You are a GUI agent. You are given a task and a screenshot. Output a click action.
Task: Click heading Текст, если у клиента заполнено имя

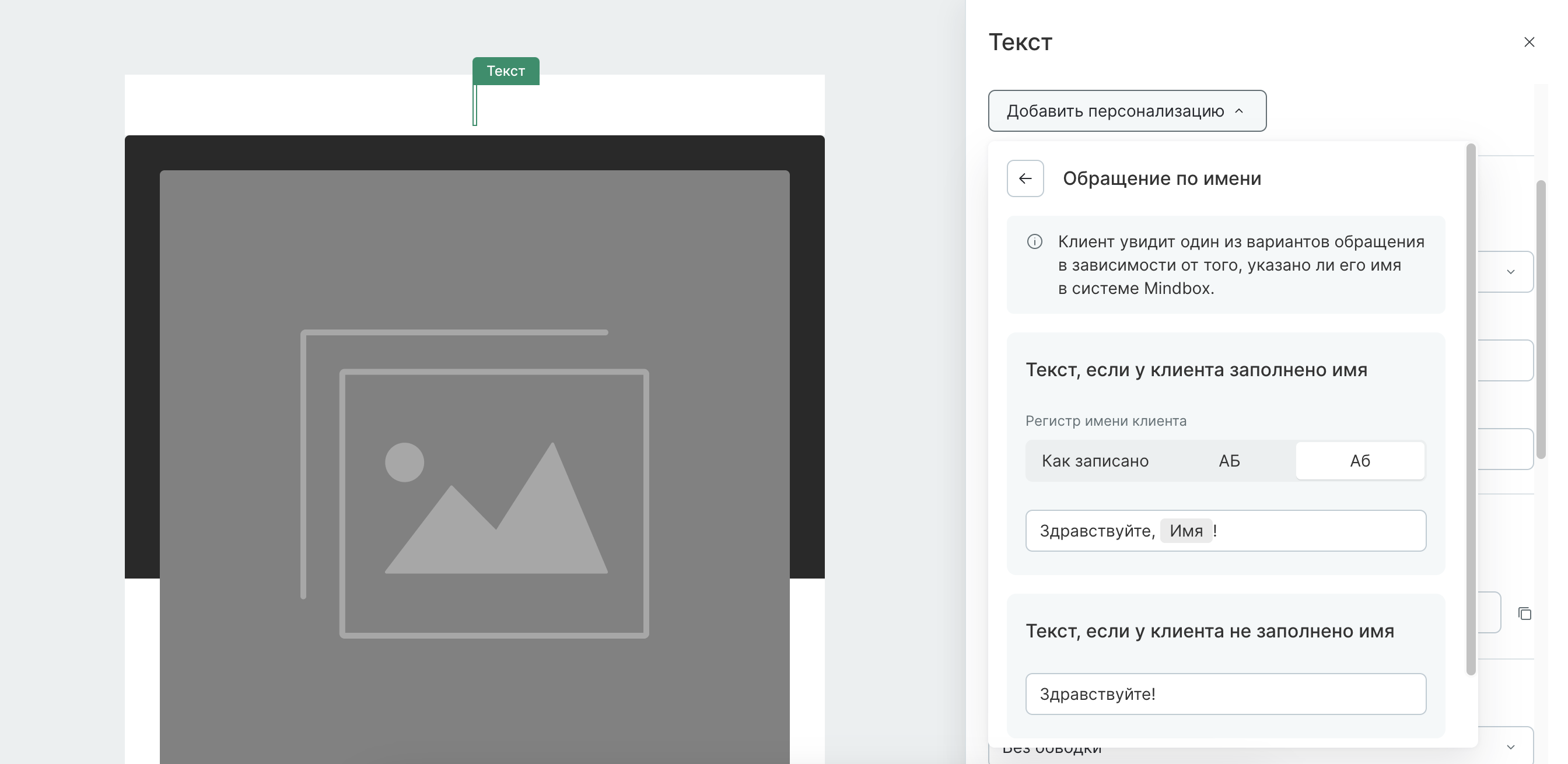click(x=1196, y=370)
